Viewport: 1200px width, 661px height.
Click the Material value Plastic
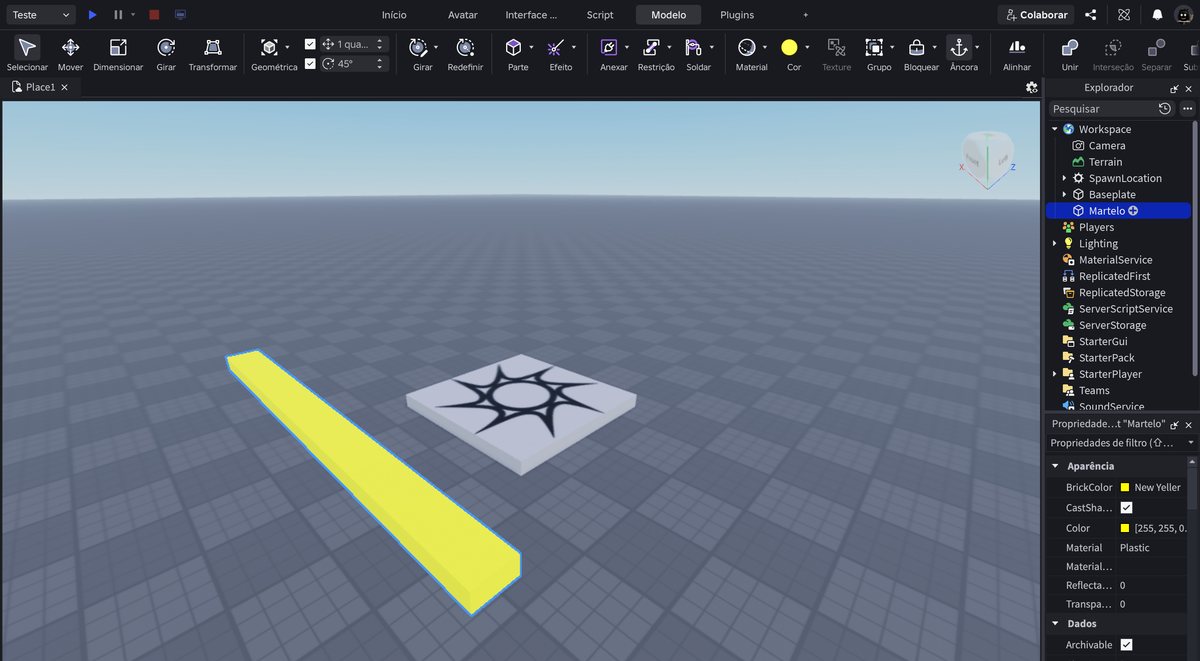(x=1134, y=548)
